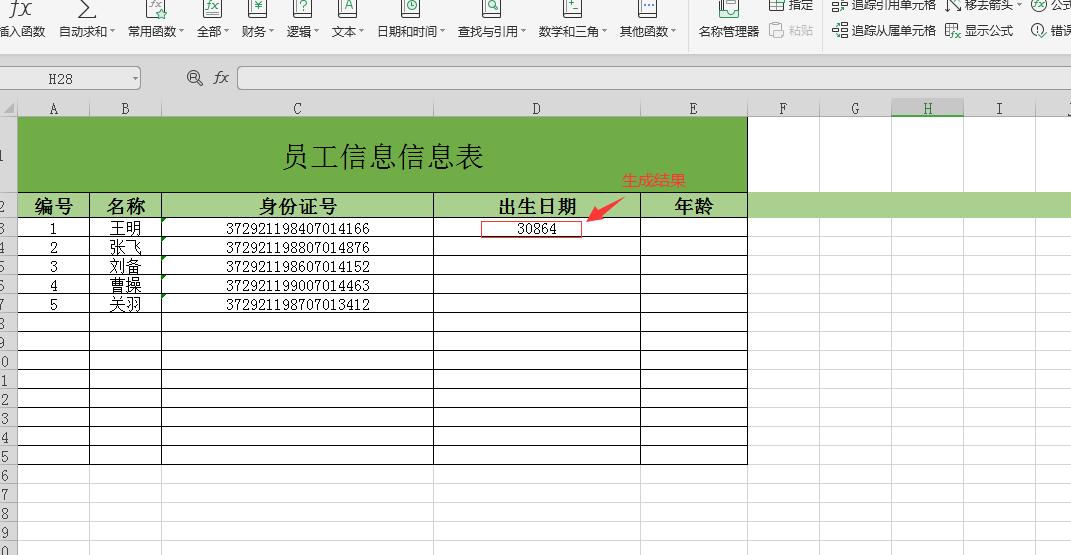
Task: Click the 员工信息信息表 title cell
Action: (382, 155)
